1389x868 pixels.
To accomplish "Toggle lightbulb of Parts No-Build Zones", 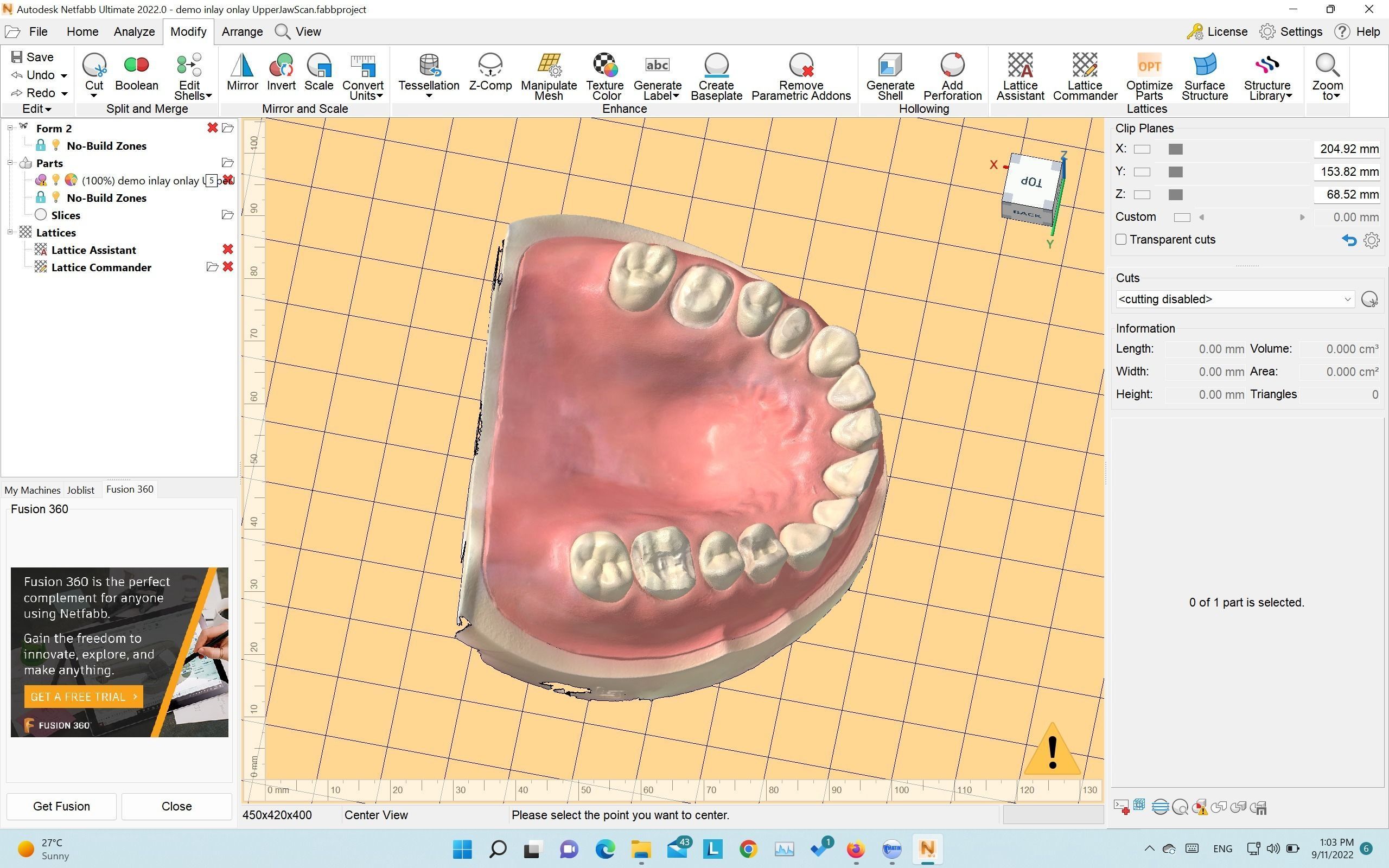I will tap(56, 197).
